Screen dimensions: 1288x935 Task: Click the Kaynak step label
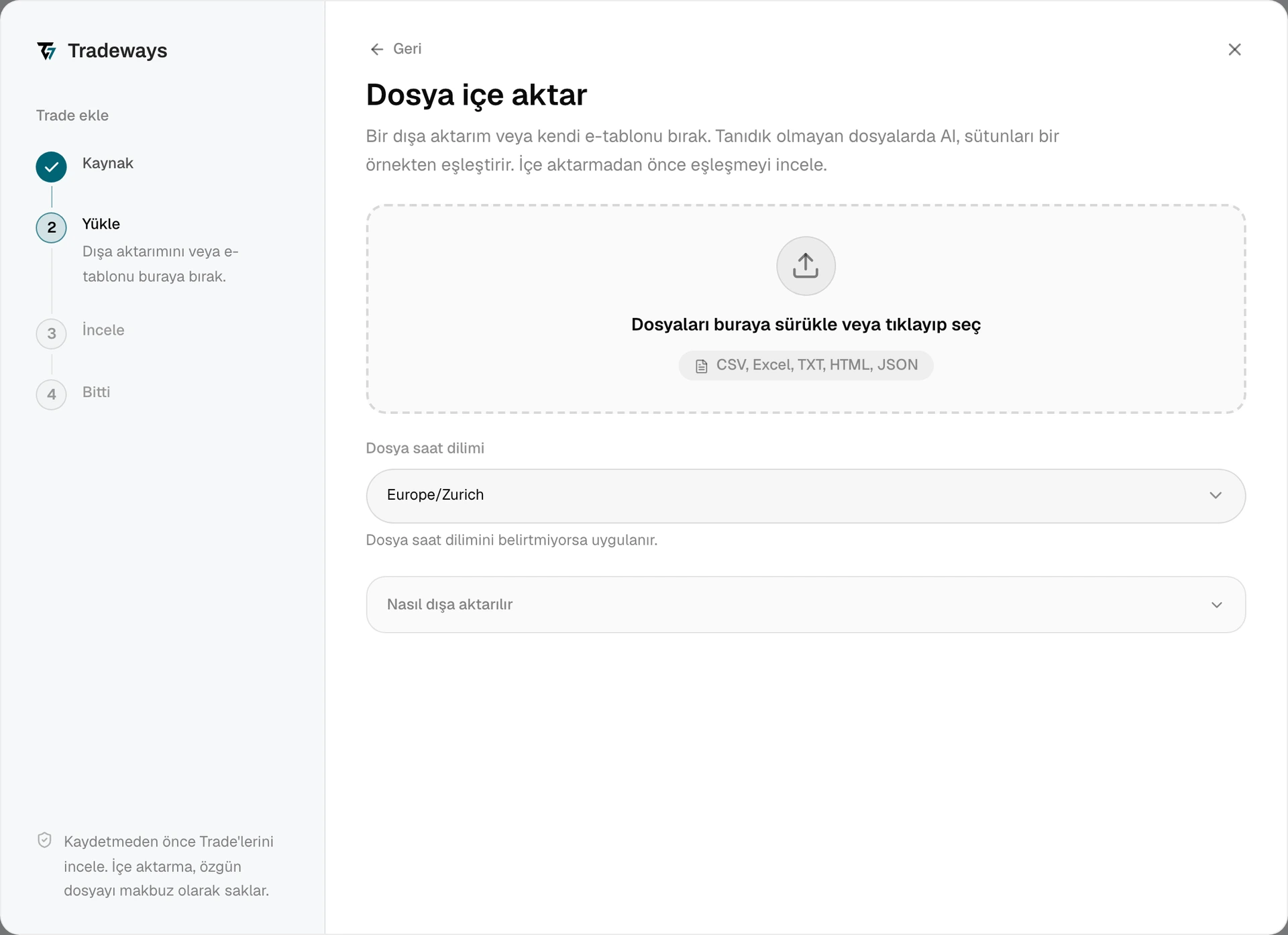click(108, 163)
